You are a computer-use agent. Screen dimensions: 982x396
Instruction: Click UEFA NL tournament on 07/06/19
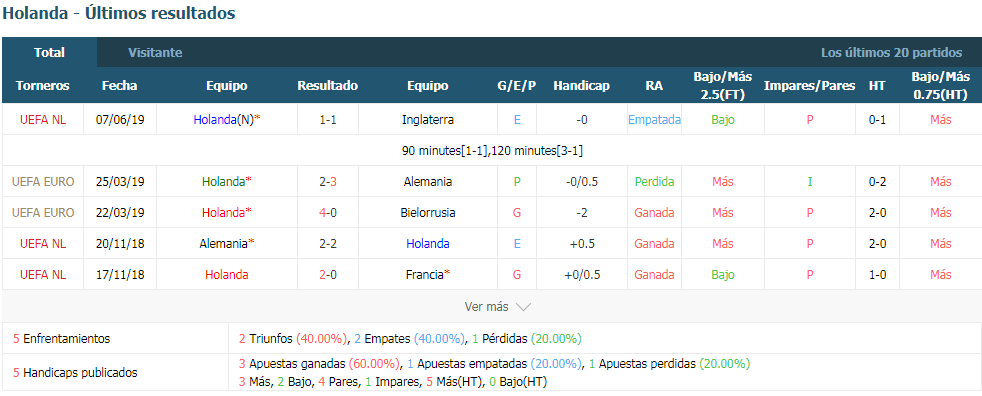coord(43,120)
